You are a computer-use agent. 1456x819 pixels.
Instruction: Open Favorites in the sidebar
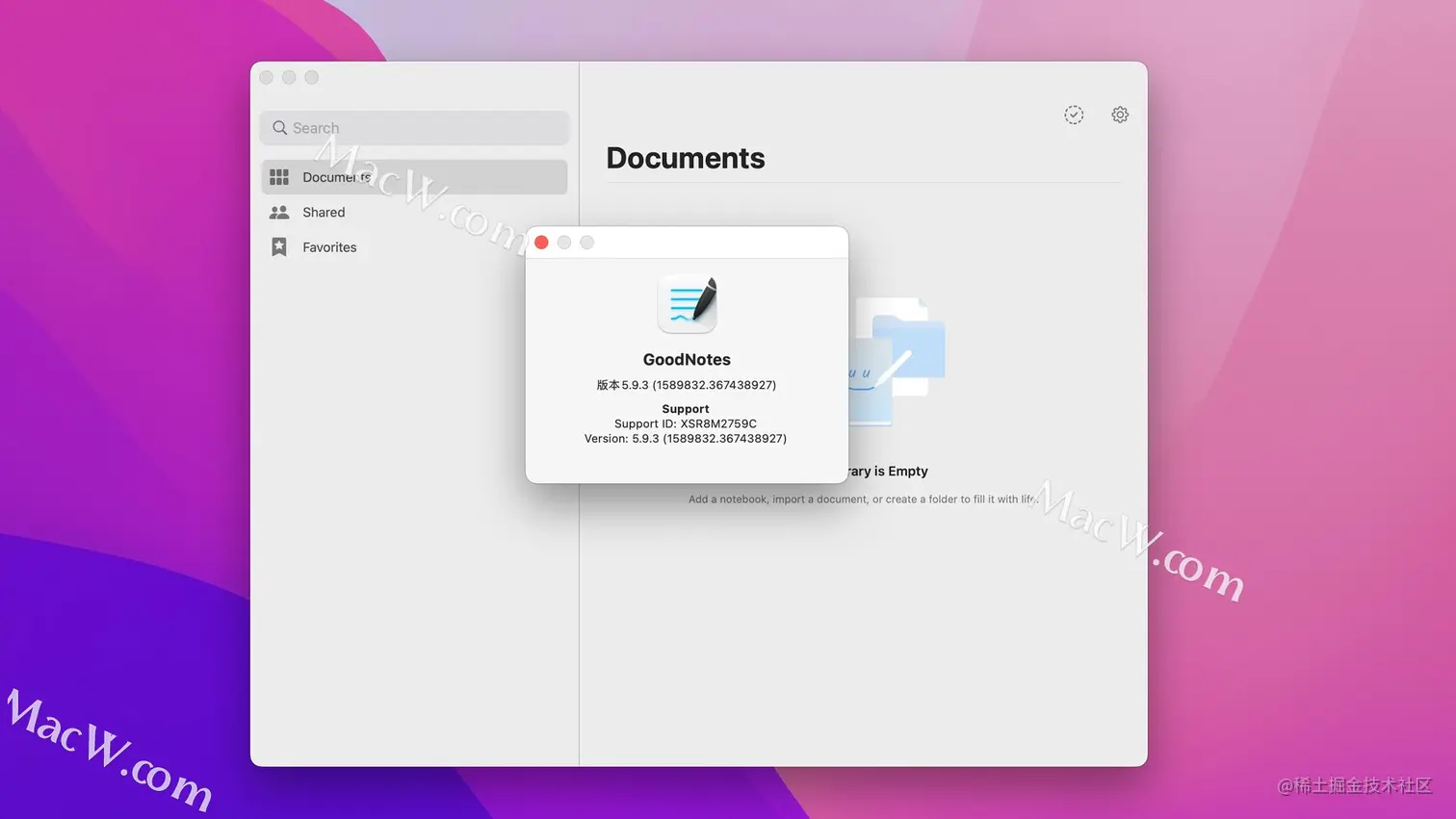click(414, 247)
